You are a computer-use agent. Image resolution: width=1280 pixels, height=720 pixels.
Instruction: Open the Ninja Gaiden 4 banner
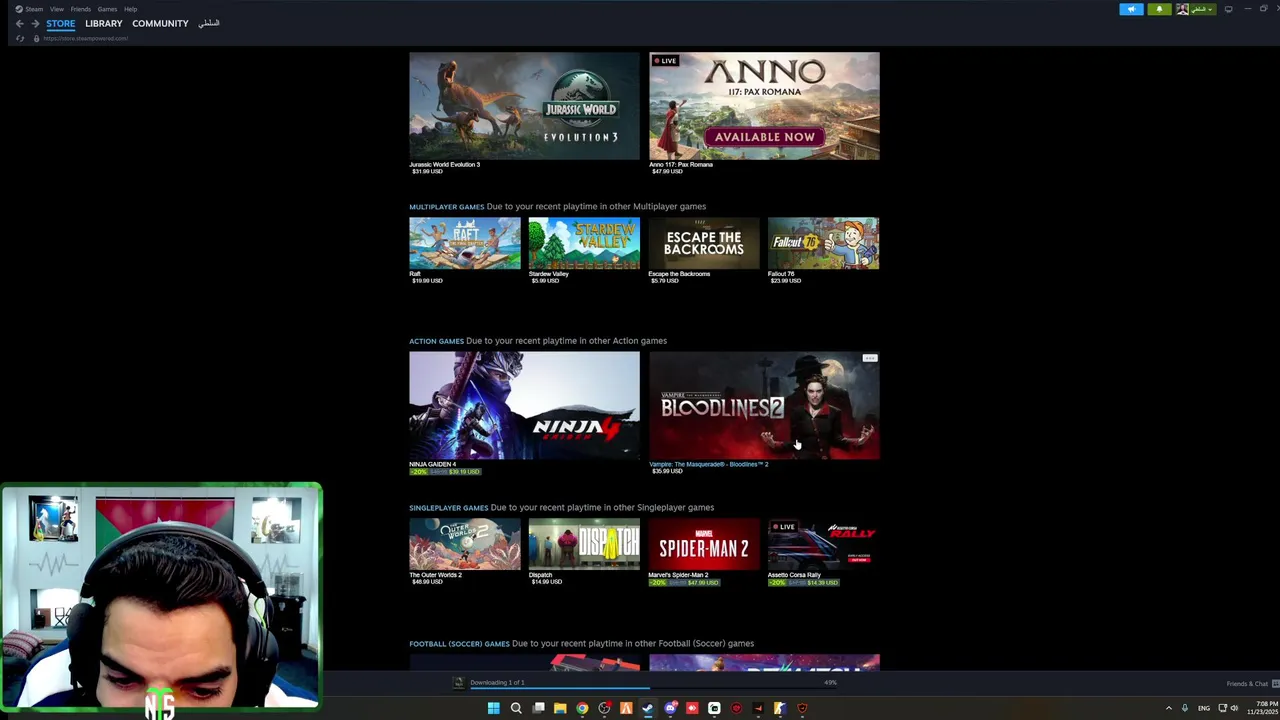(524, 405)
